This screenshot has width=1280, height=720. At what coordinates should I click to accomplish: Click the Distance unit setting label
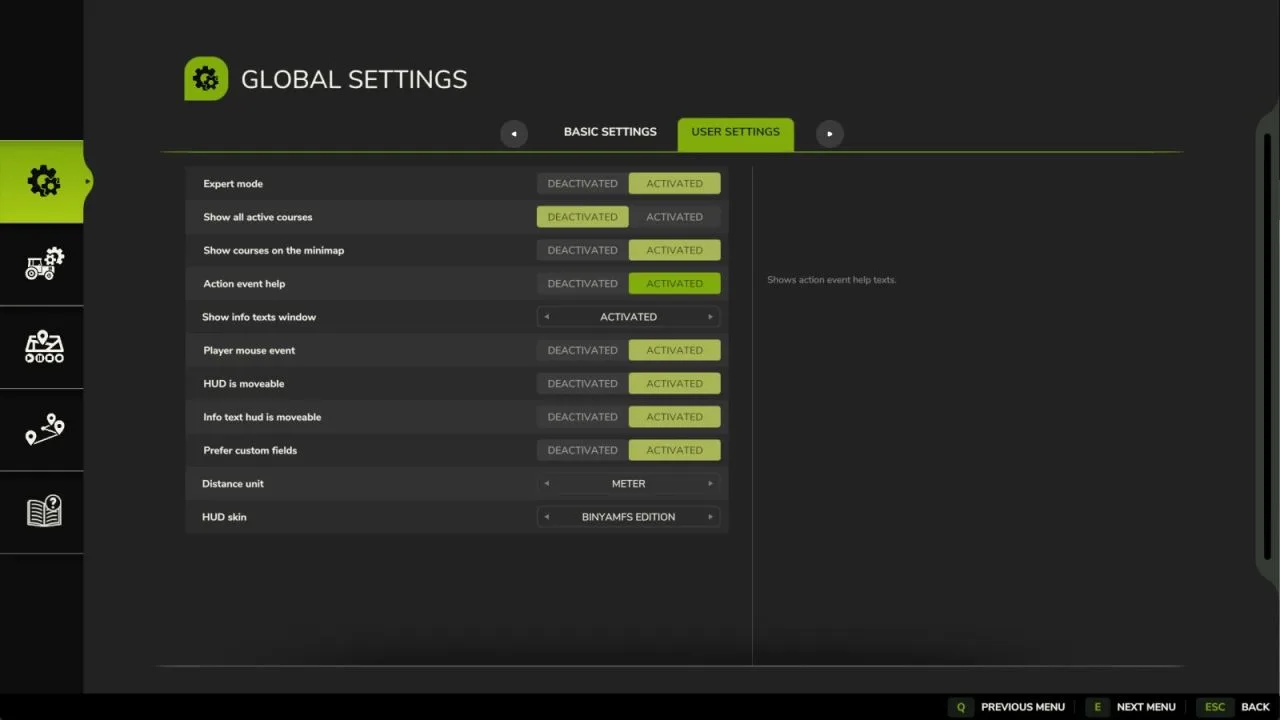(233, 484)
